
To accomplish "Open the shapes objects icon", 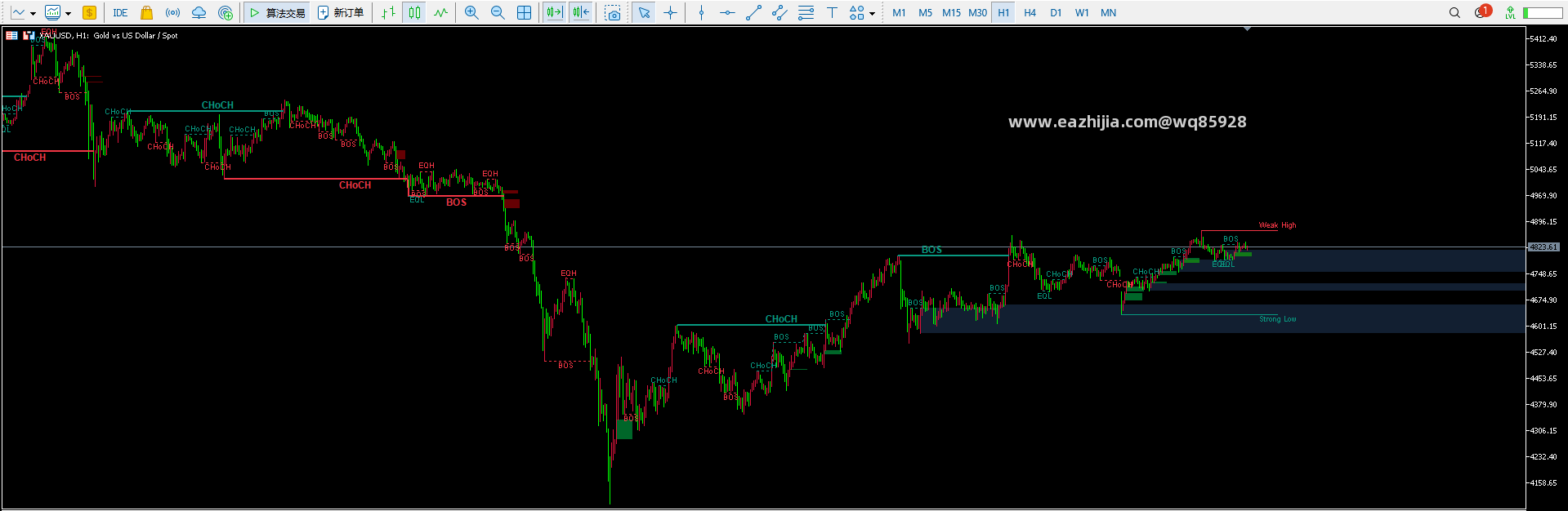I will (x=856, y=12).
